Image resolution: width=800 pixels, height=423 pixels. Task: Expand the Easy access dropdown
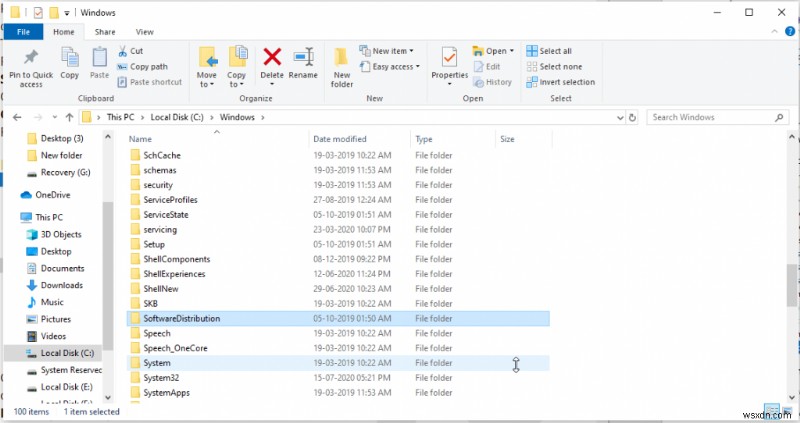417,66
